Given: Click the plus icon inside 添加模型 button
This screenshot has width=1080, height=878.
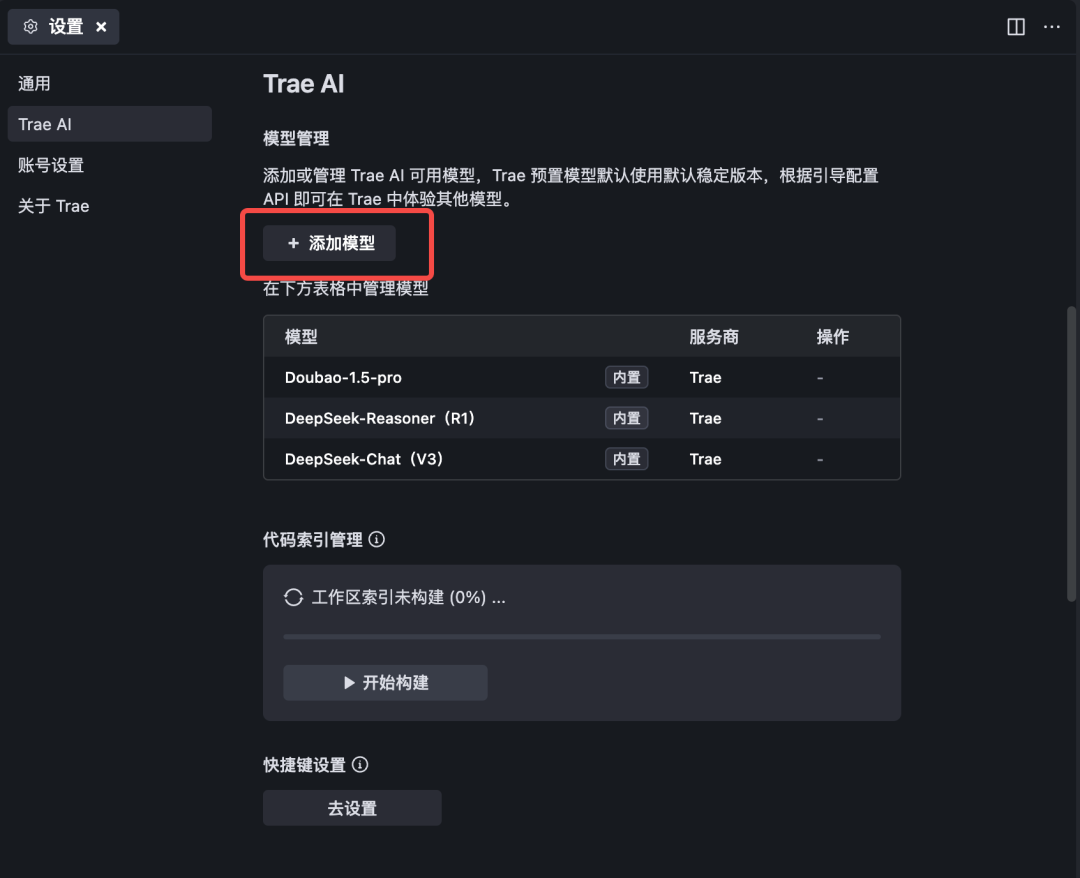Looking at the screenshot, I should click(x=292, y=243).
